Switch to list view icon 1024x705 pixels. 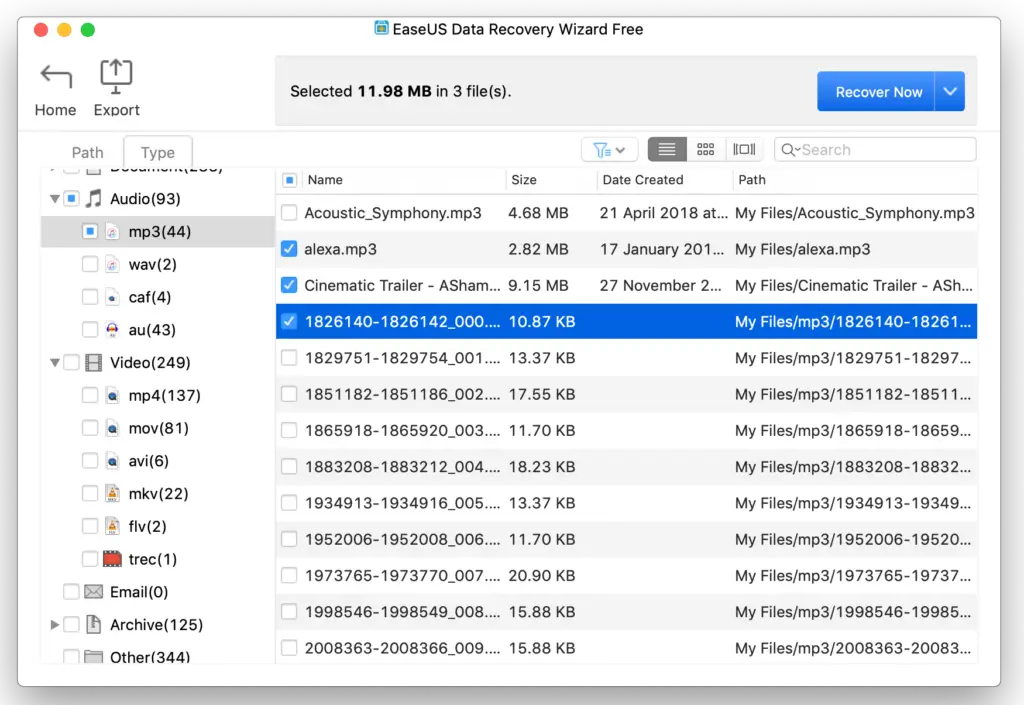click(667, 150)
